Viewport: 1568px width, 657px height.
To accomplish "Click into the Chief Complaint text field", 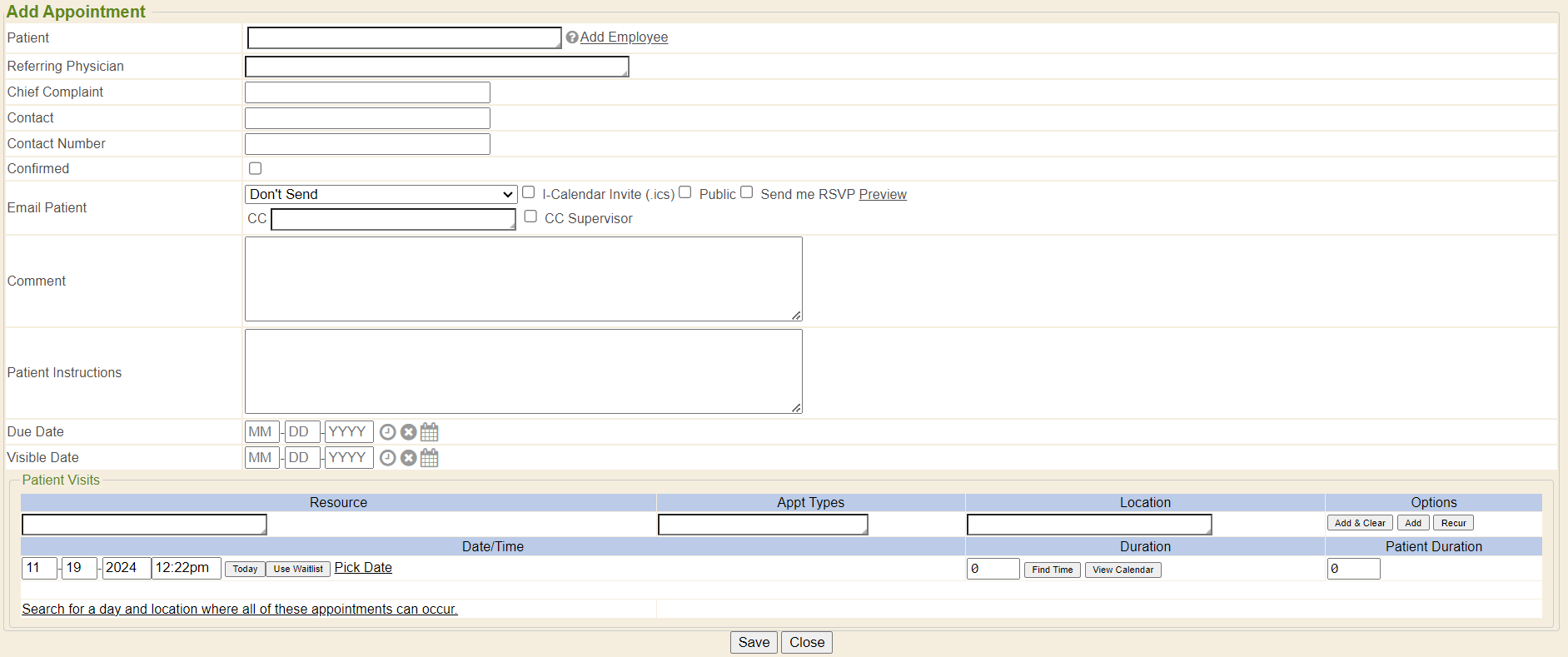I will click(x=367, y=92).
